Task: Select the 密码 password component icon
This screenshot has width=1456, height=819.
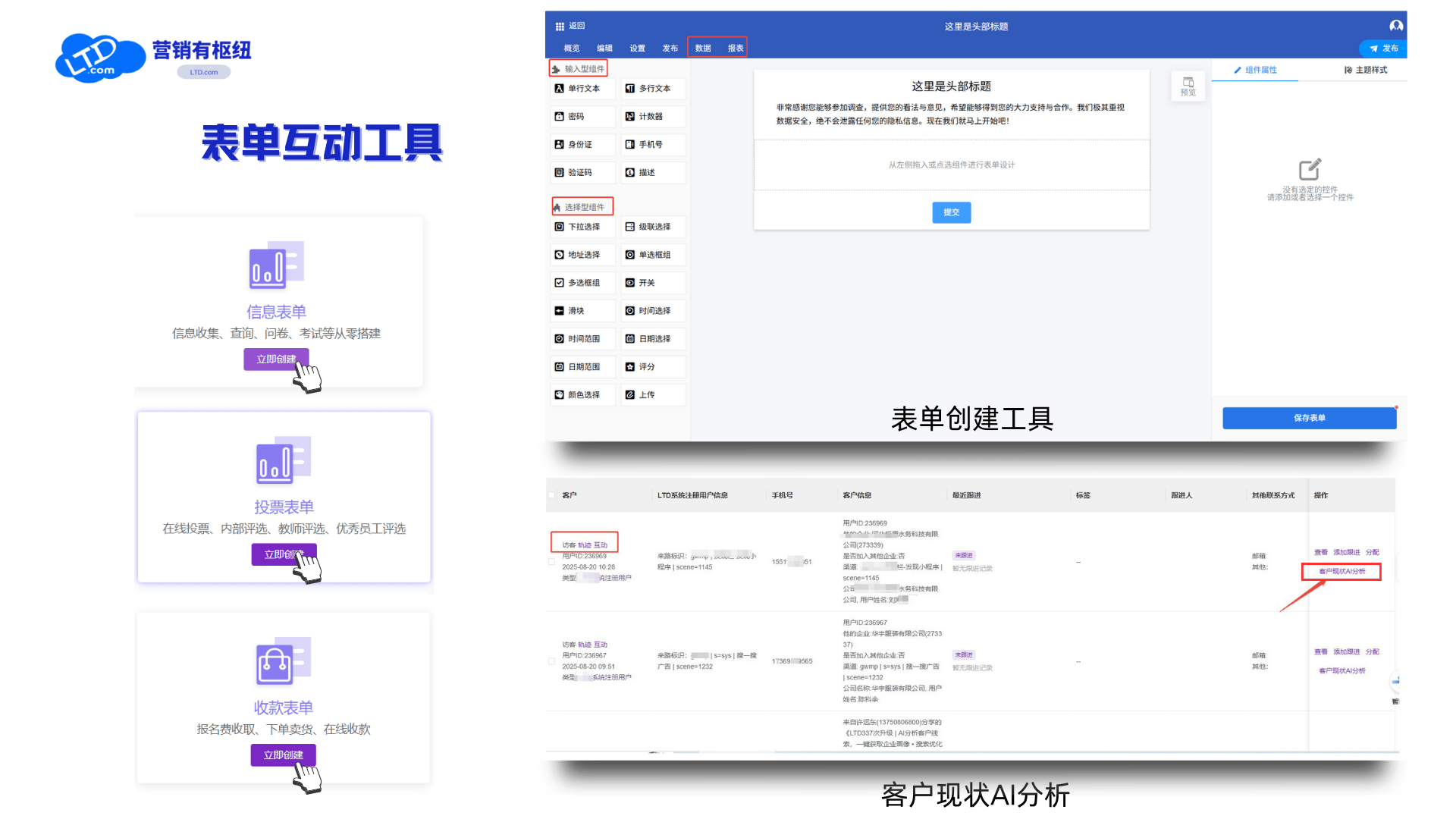Action: pos(559,117)
